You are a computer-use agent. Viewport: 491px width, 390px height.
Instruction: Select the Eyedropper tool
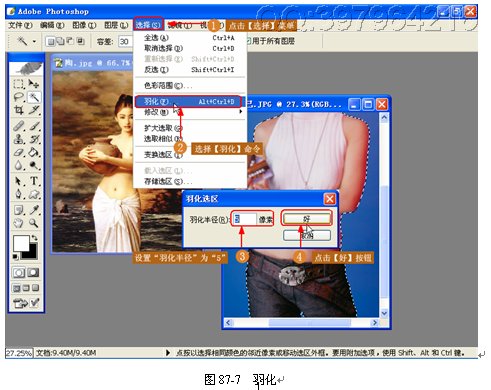pyautogui.click(x=34, y=210)
